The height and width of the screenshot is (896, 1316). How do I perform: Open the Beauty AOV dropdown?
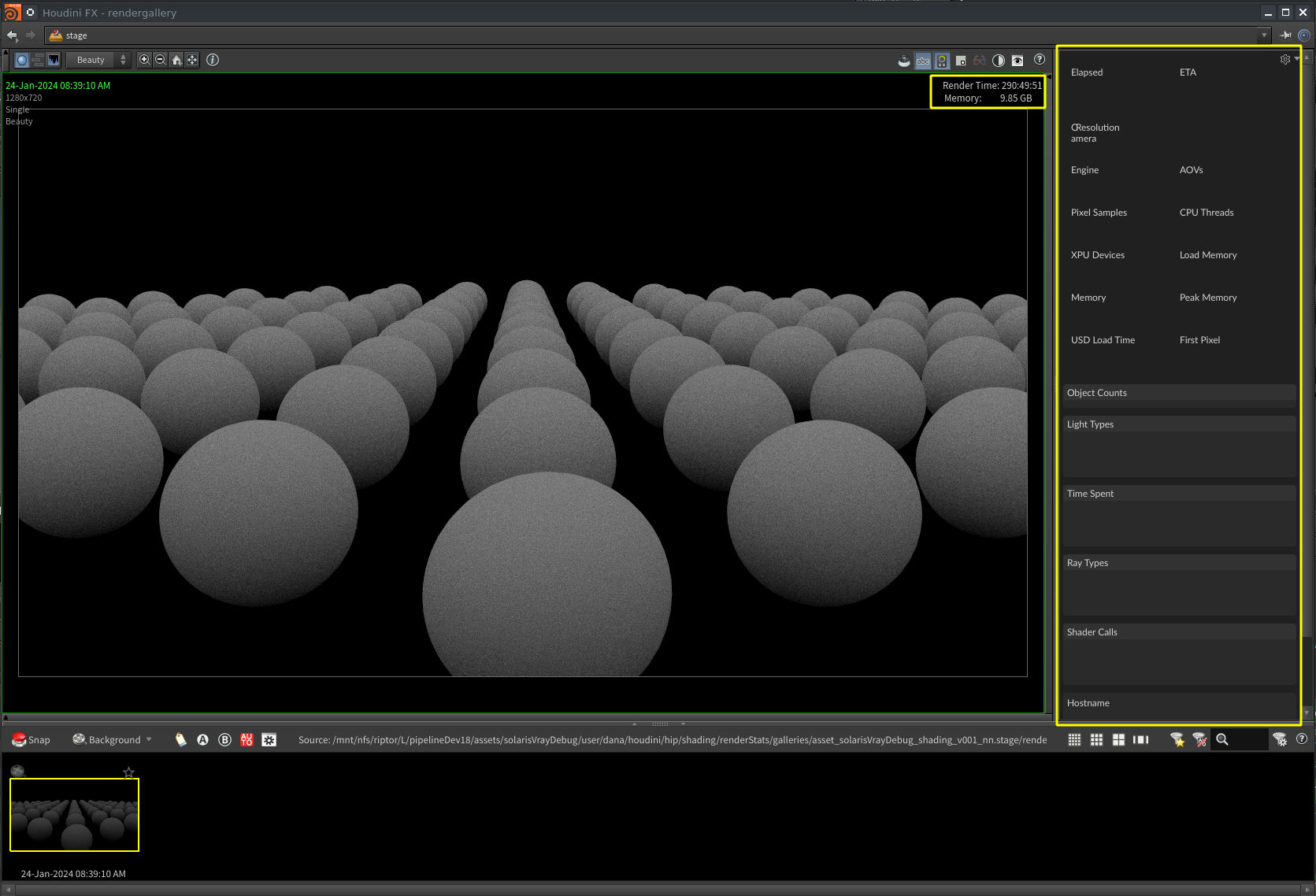[x=98, y=60]
